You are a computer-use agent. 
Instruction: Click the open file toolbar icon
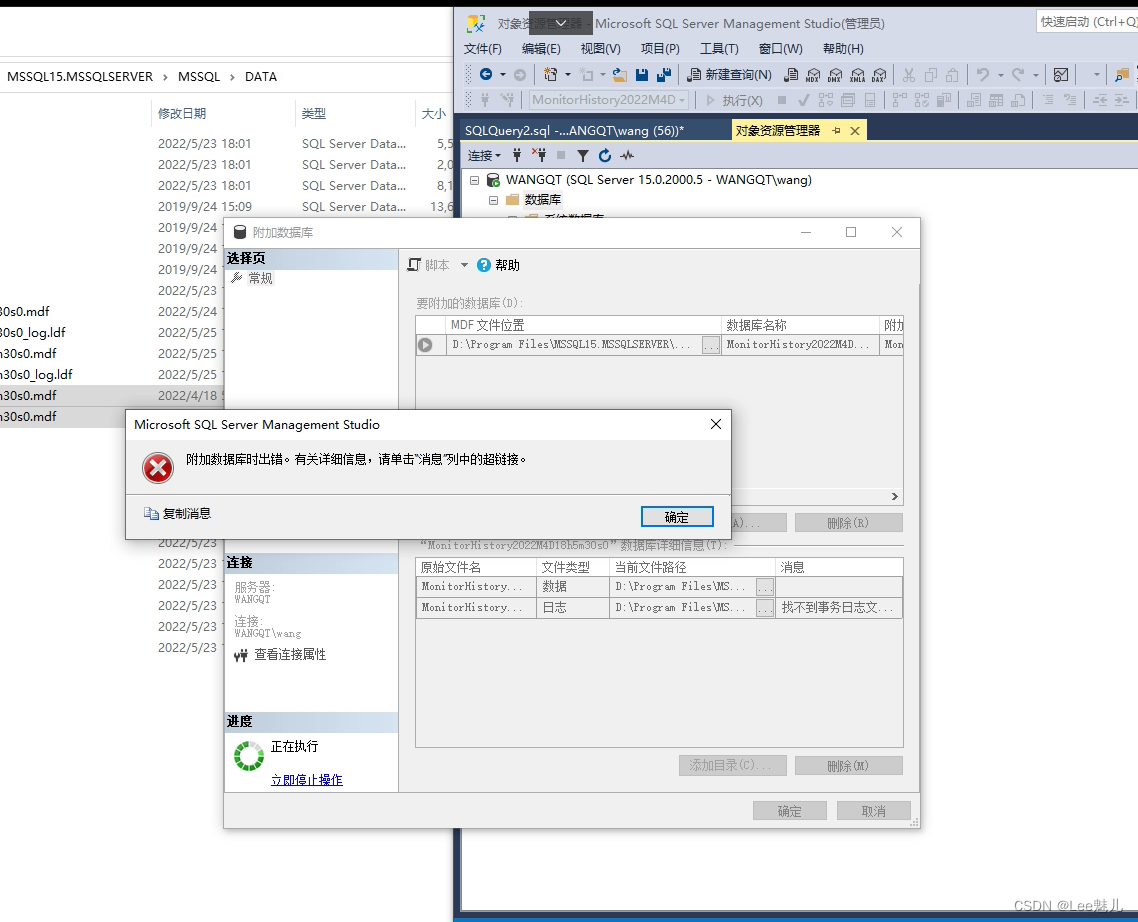click(620, 74)
